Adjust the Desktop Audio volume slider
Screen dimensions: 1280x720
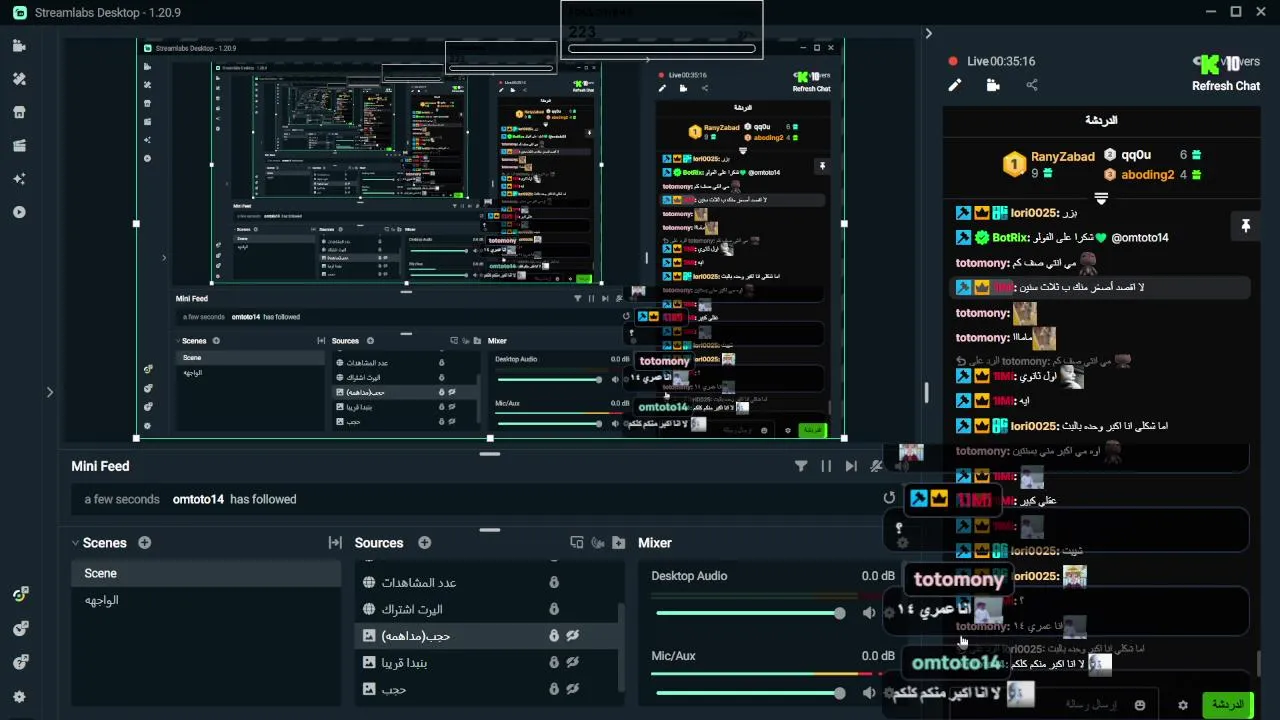[x=748, y=613]
